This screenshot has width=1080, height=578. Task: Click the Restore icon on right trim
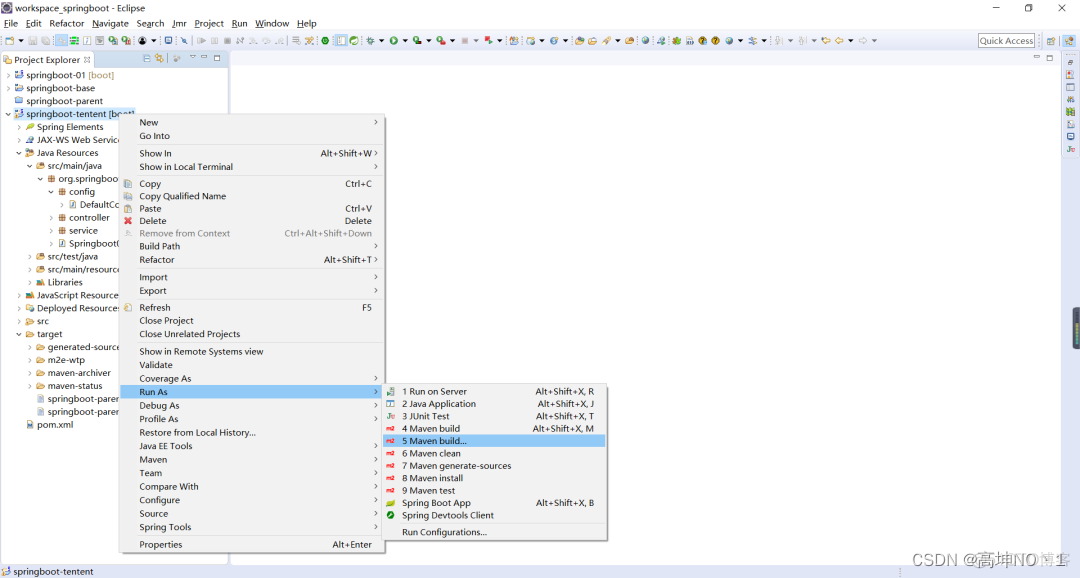(x=1070, y=62)
